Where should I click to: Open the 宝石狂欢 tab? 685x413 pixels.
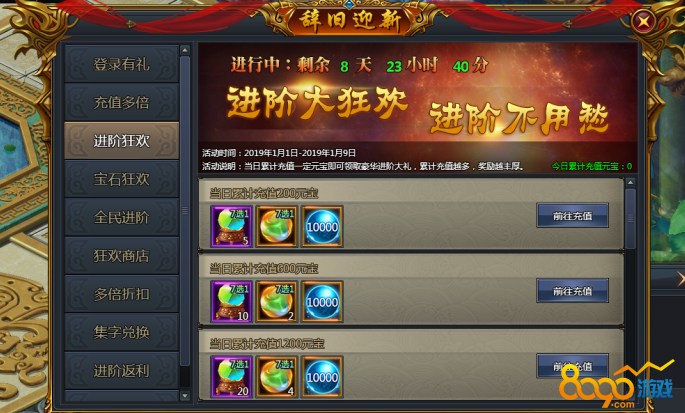pyautogui.click(x=121, y=179)
